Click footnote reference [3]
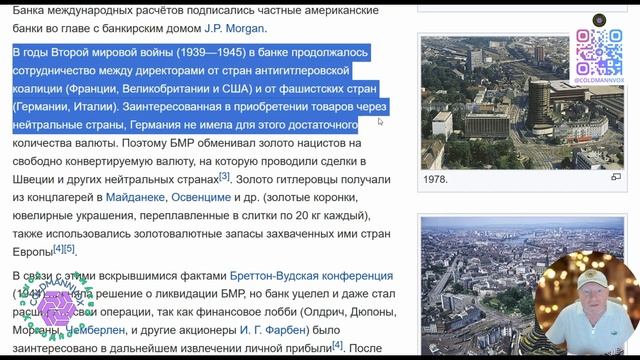 (x=224, y=176)
